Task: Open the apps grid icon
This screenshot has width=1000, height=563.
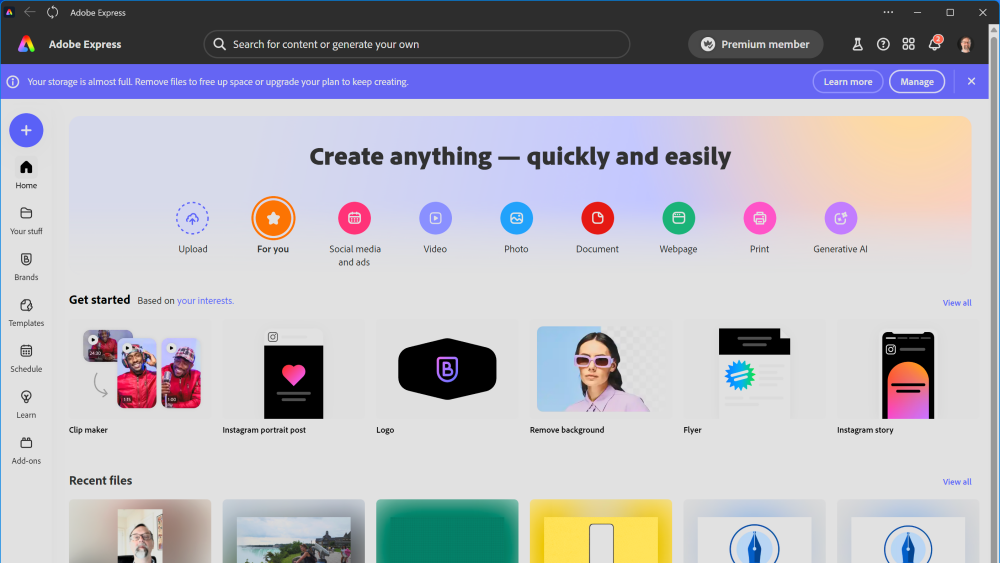Action: click(x=908, y=44)
